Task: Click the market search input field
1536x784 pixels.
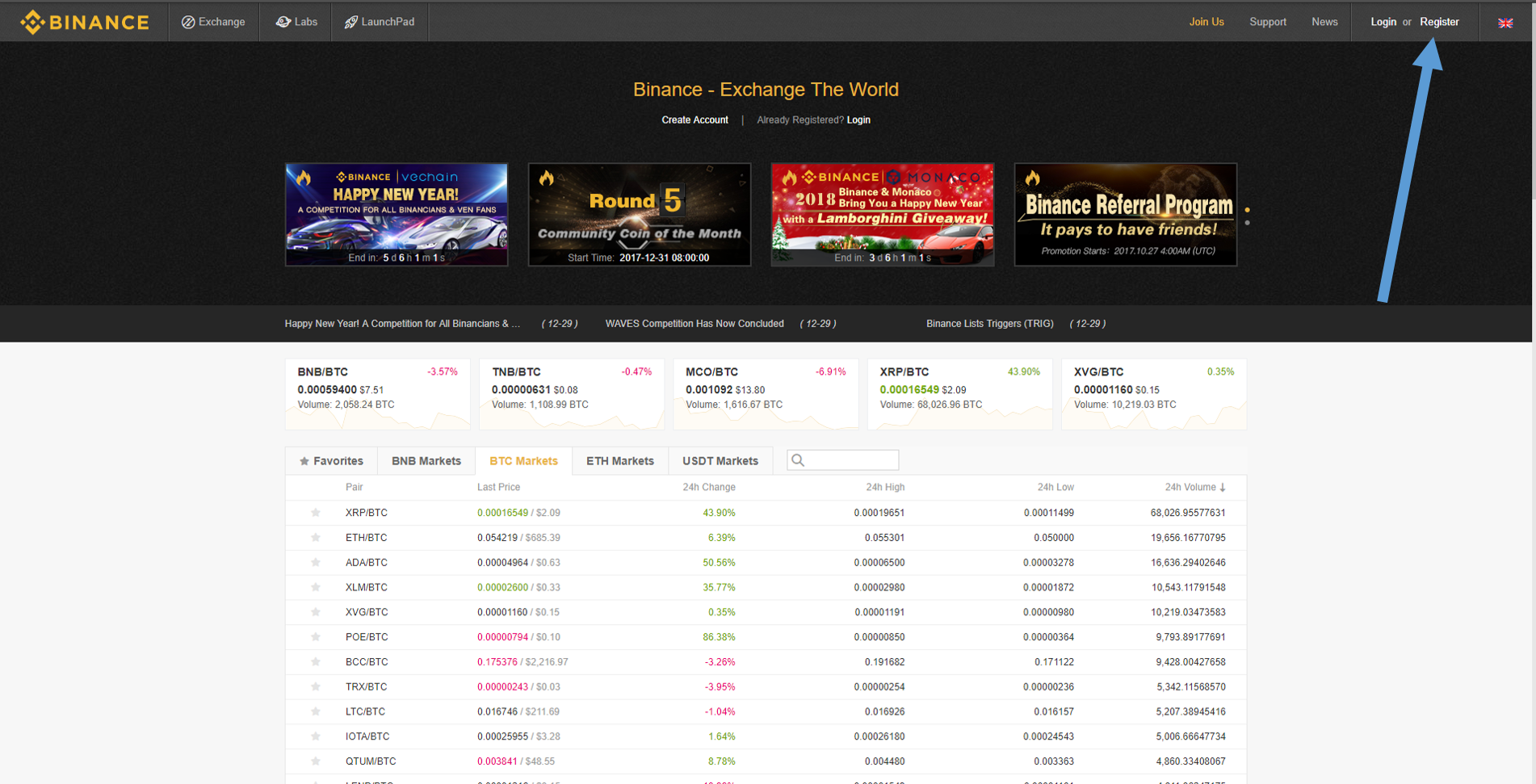Action: point(843,460)
